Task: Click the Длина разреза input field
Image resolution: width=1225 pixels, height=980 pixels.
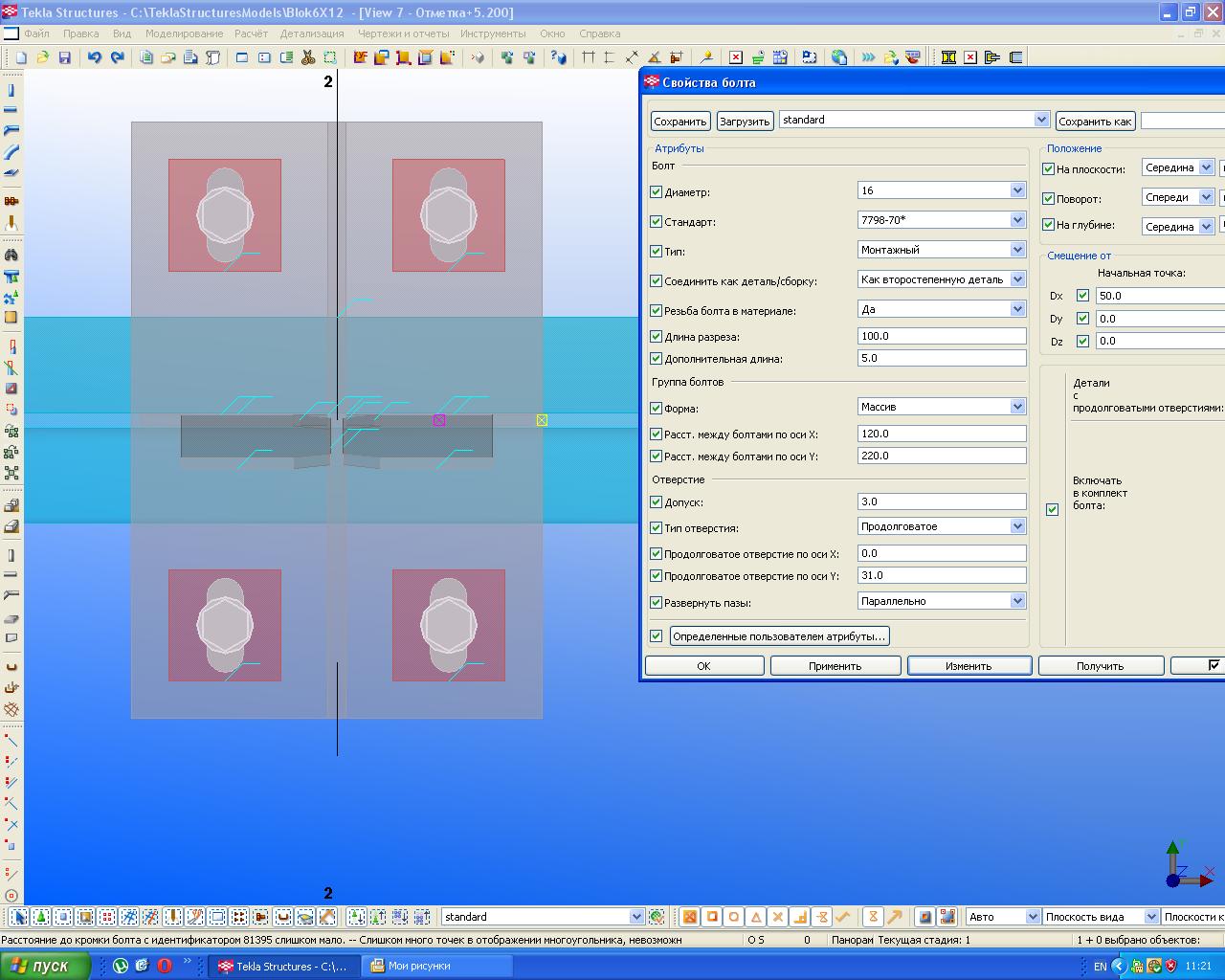Action: [942, 337]
